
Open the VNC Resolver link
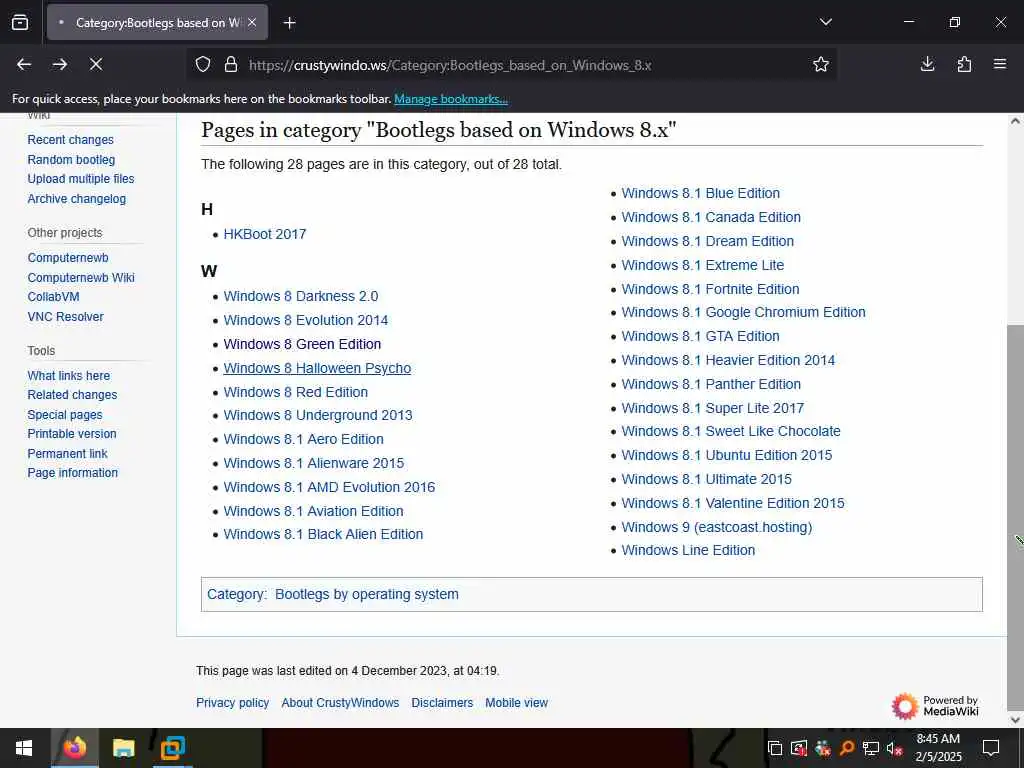pyautogui.click(x=65, y=317)
